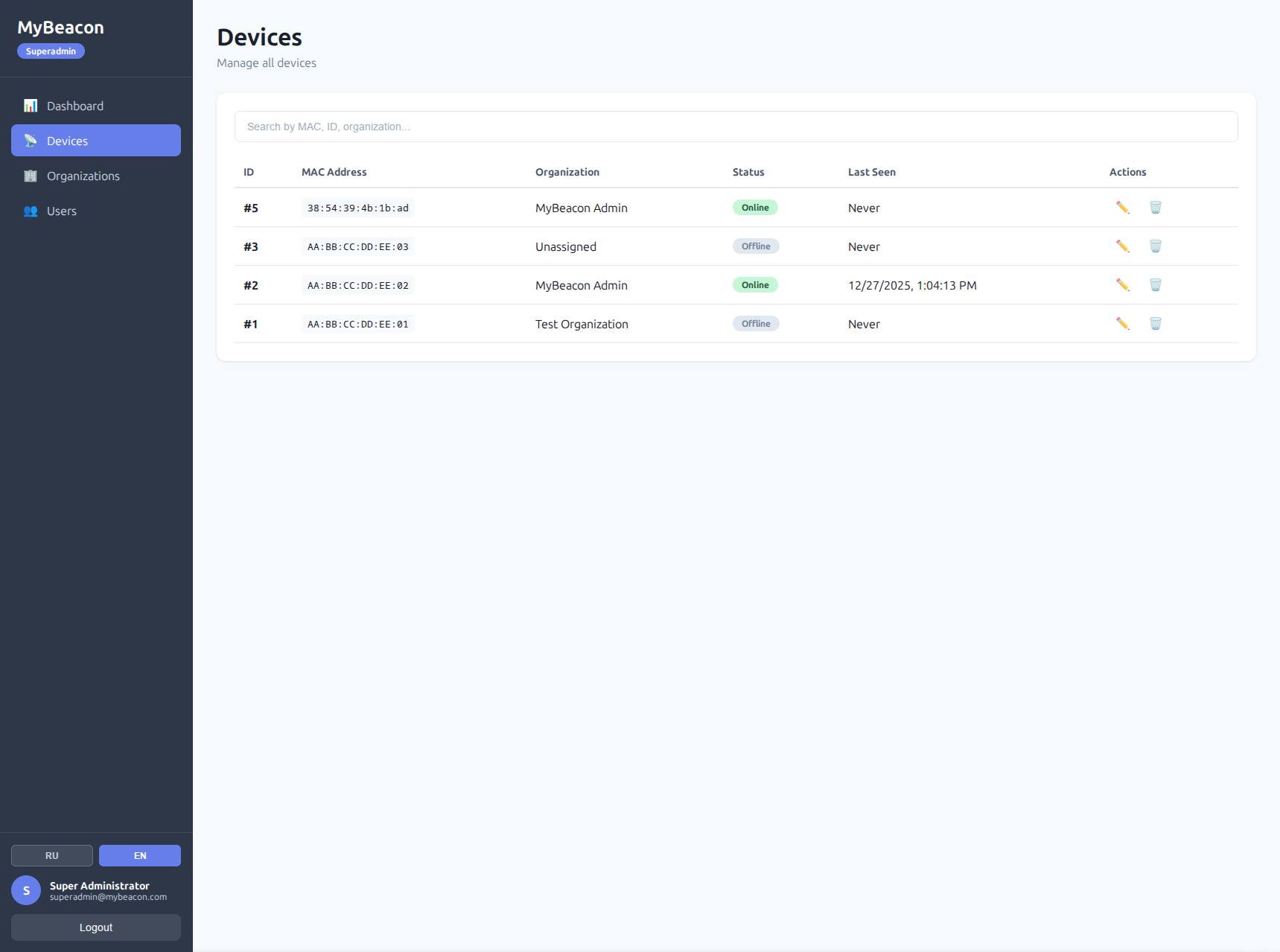The image size is (1280, 952).
Task: Click the trash icon for device #3
Action: 1155,246
